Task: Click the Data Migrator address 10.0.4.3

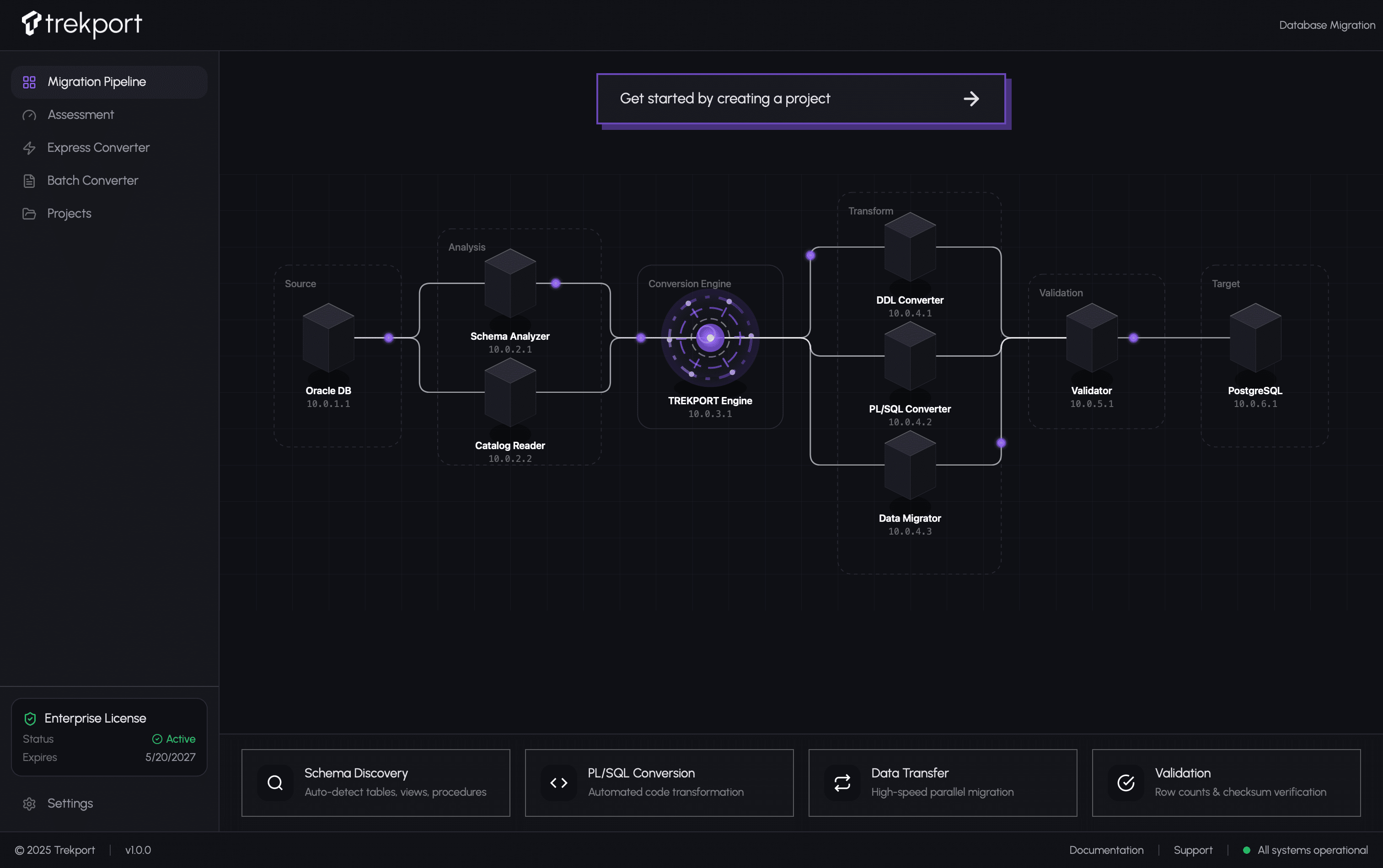Action: (910, 531)
